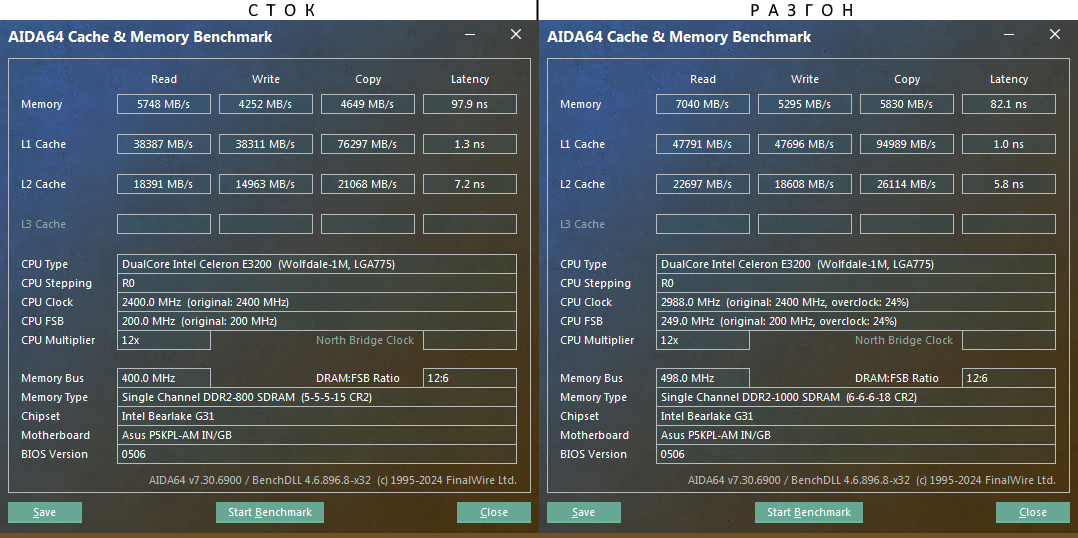Click CPU Clock field showing 2400.0 MHz

pyautogui.click(x=317, y=302)
